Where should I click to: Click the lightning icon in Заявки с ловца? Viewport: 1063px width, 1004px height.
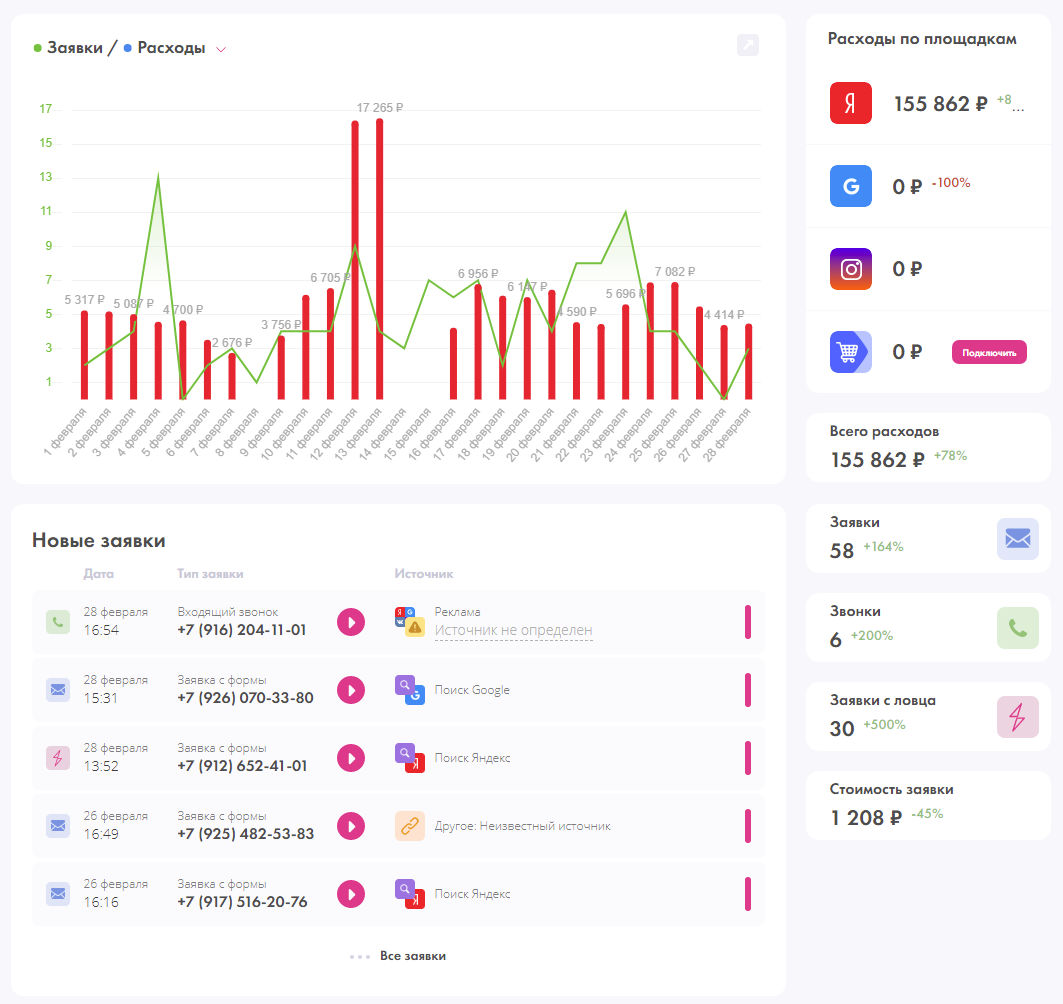(1018, 717)
